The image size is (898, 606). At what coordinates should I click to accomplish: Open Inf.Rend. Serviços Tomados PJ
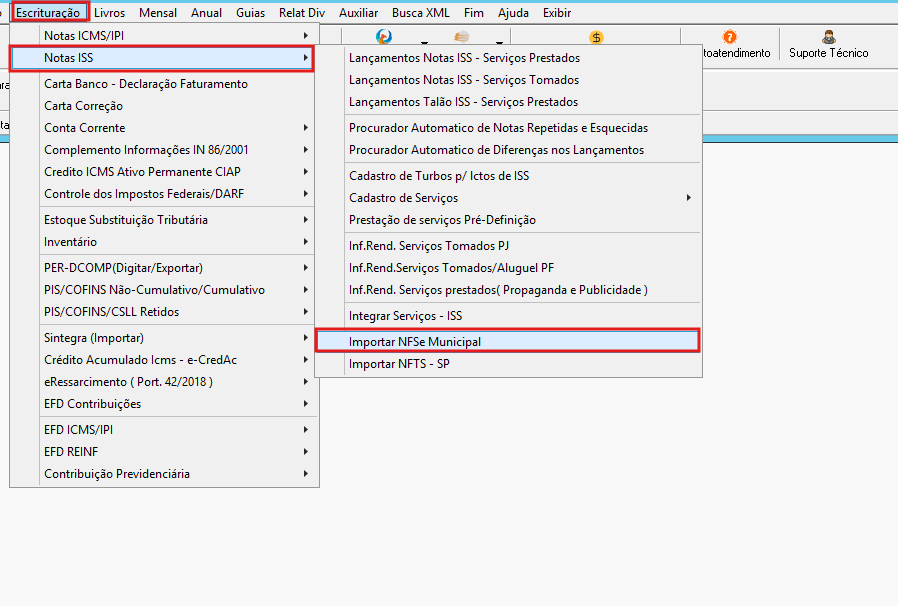pyautogui.click(x=509, y=246)
